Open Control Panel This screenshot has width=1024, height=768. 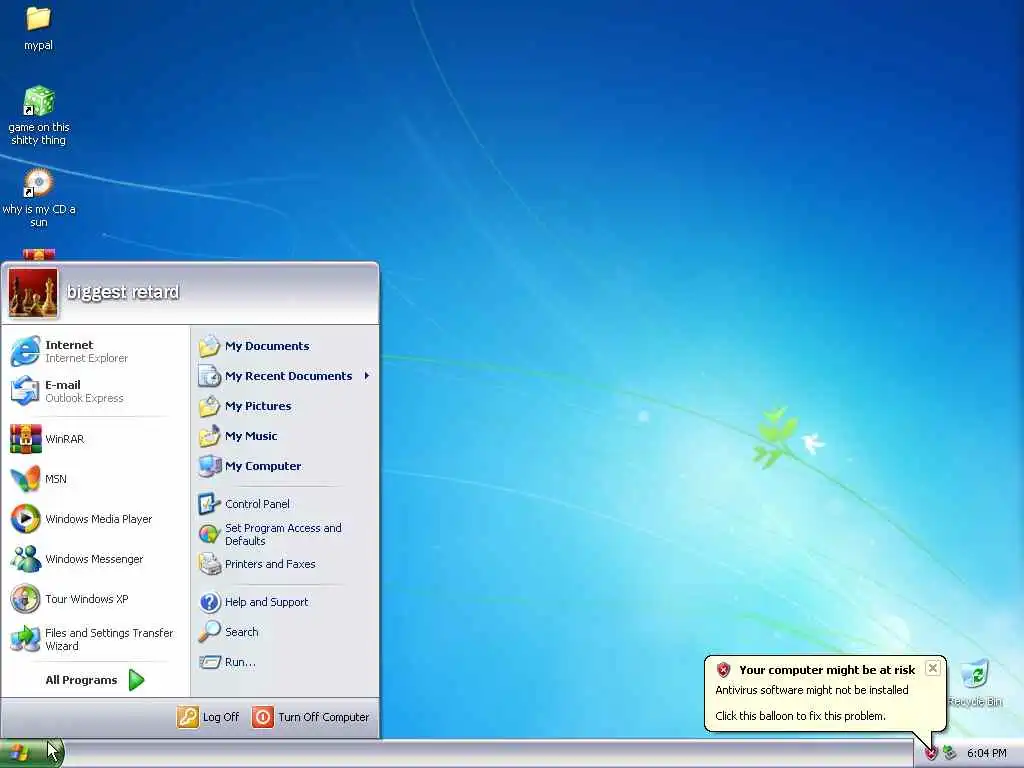(x=285, y=504)
